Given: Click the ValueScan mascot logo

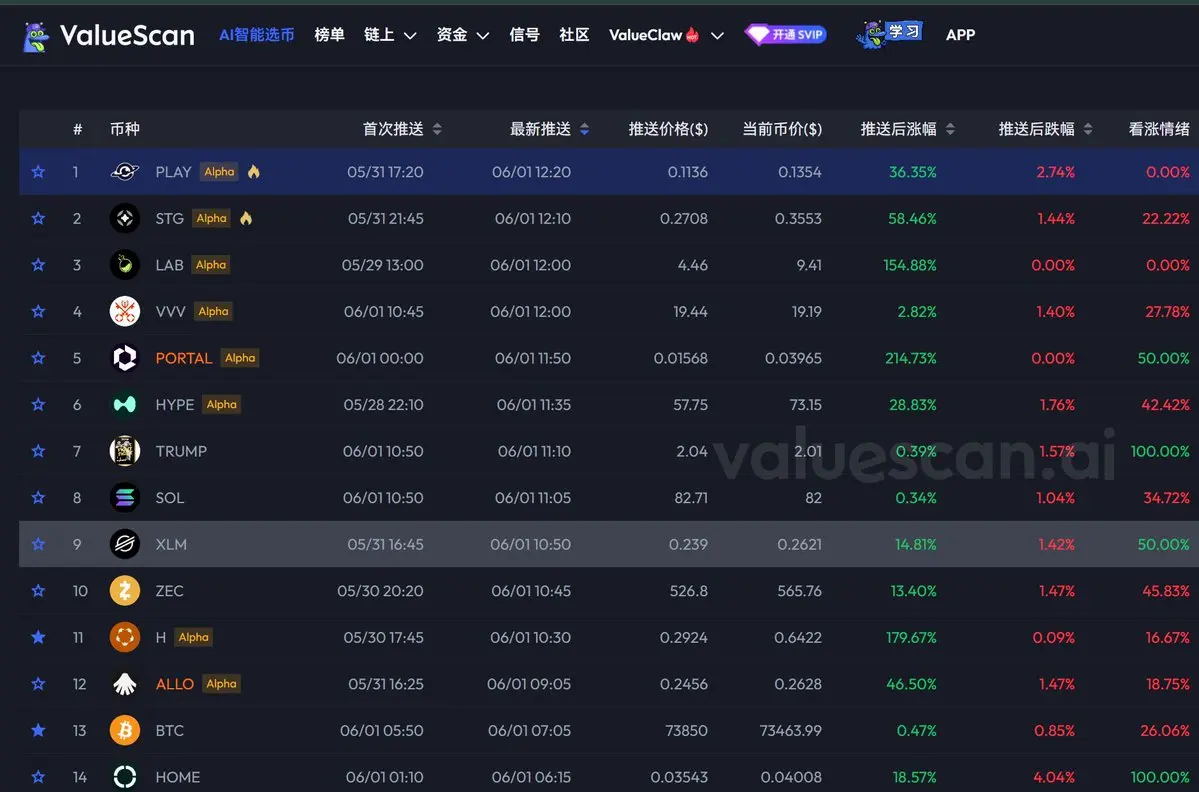Looking at the screenshot, I should (x=35, y=36).
